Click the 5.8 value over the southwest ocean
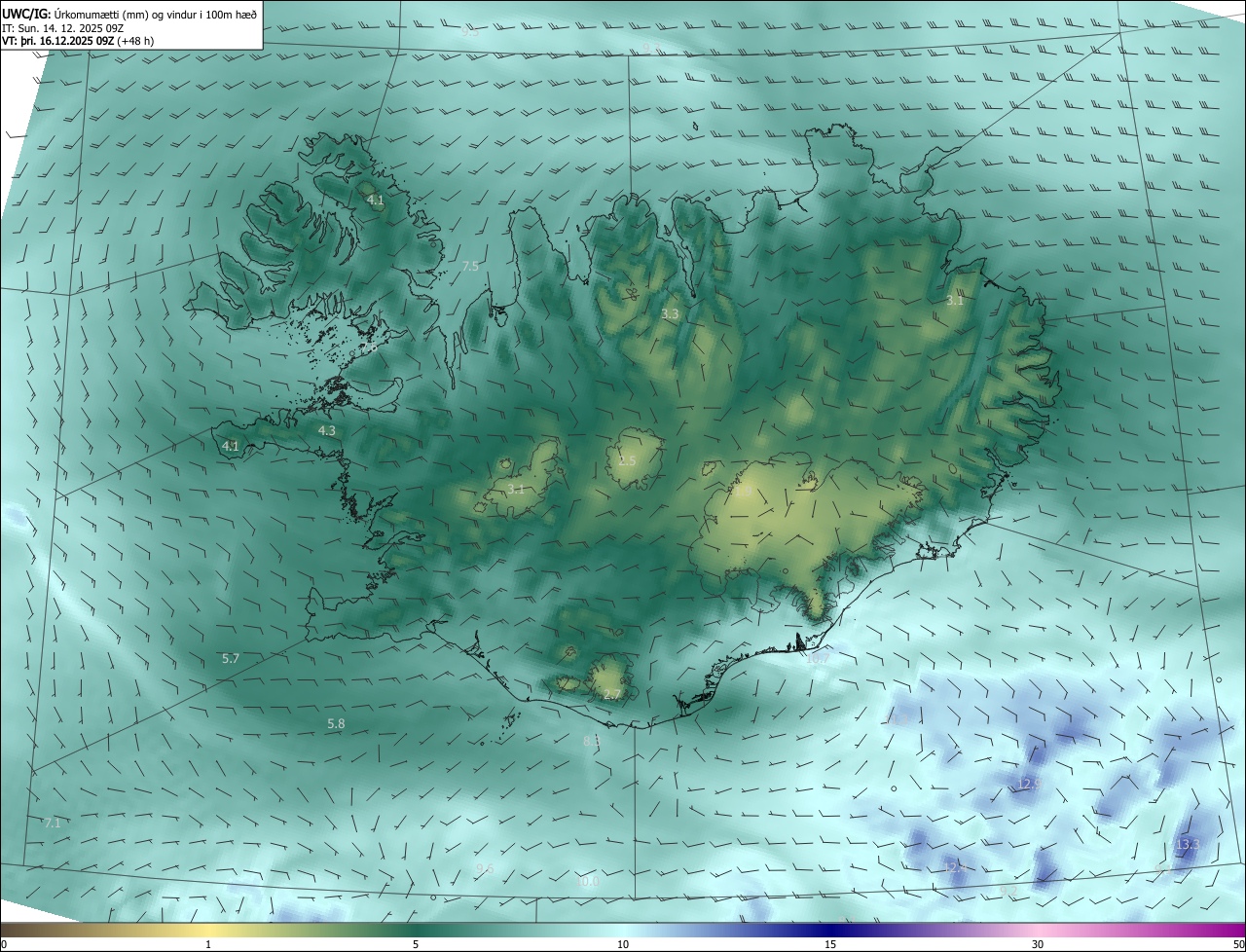This screenshot has width=1246, height=952. (x=336, y=724)
